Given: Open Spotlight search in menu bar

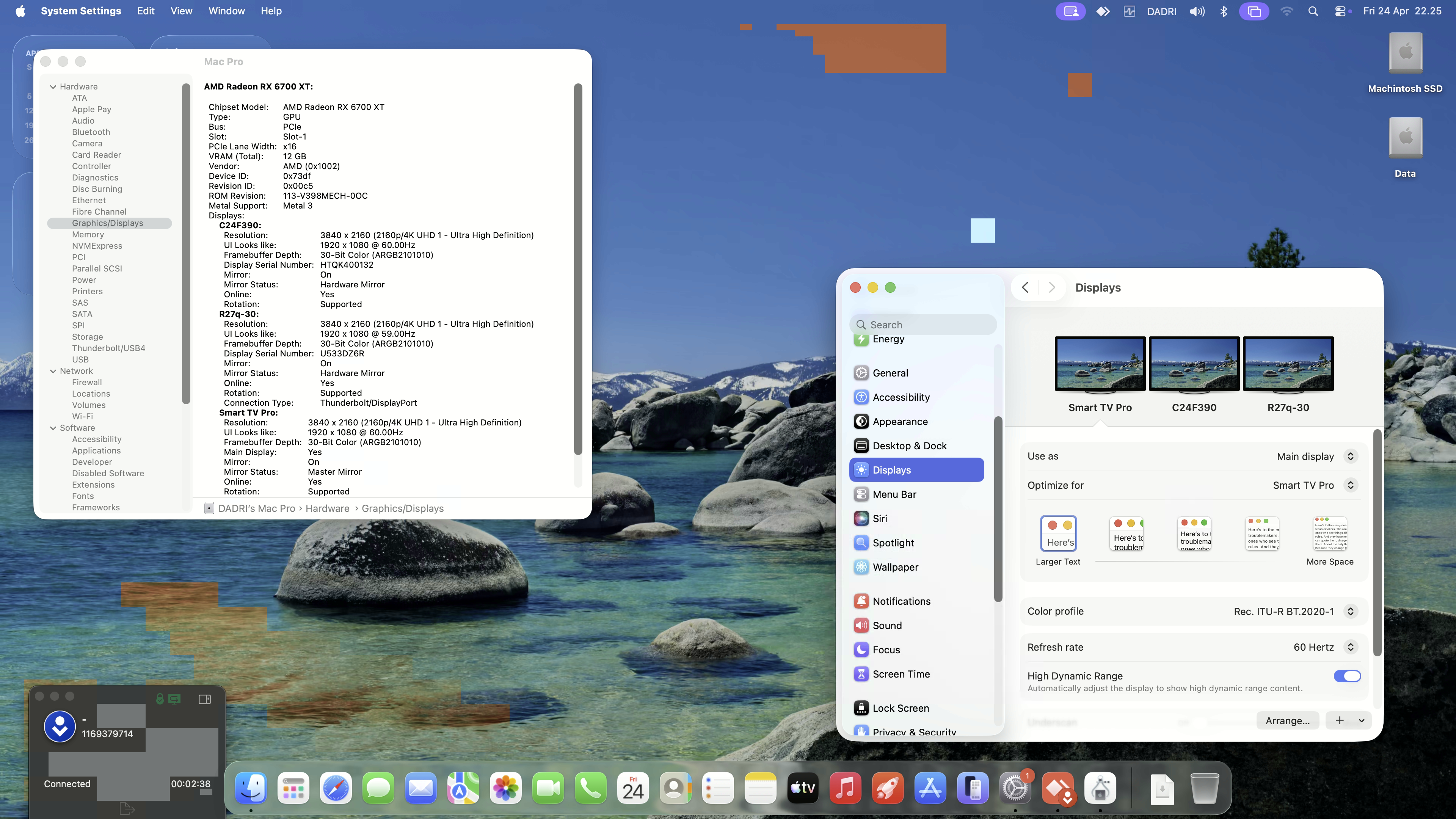Looking at the screenshot, I should coord(1313,11).
